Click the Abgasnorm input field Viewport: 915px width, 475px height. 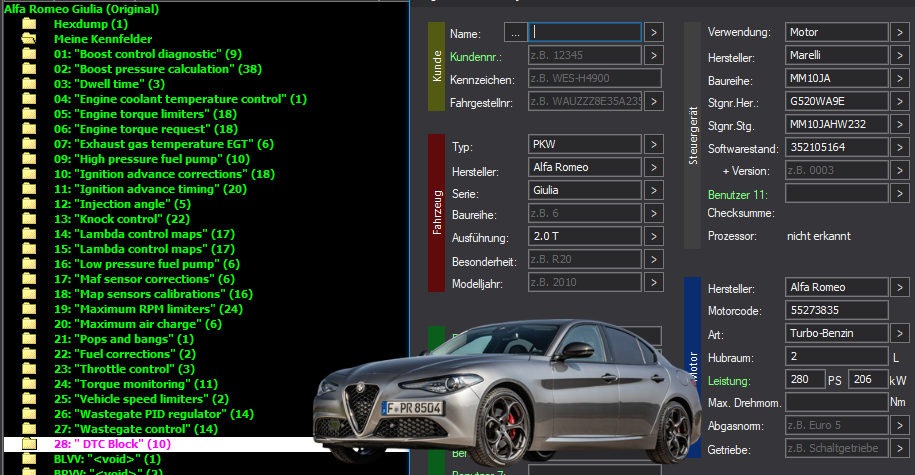click(837, 425)
